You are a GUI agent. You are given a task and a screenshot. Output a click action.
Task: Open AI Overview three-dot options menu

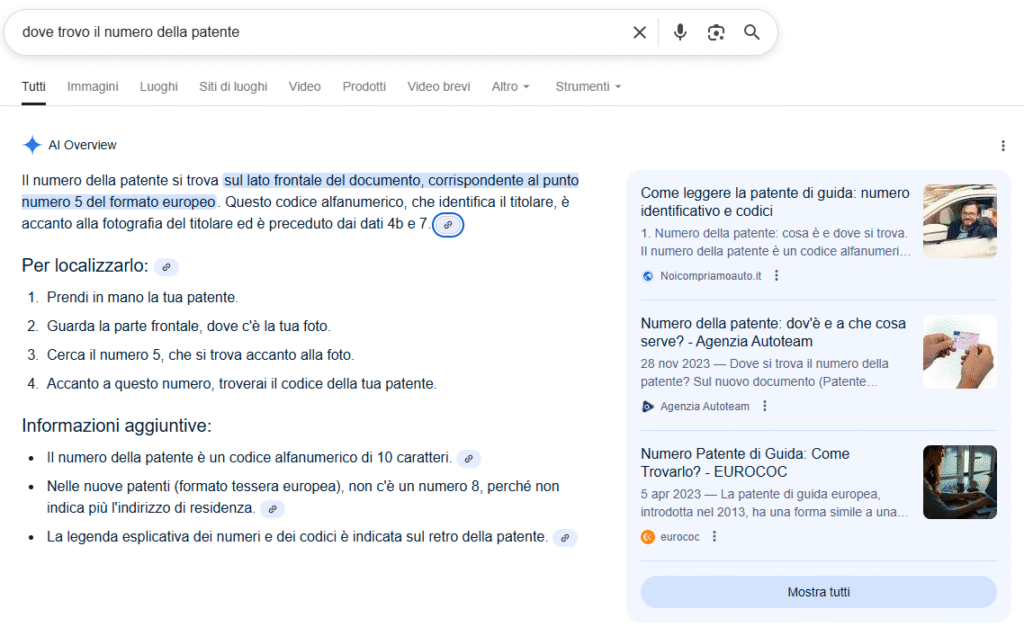coord(1003,146)
